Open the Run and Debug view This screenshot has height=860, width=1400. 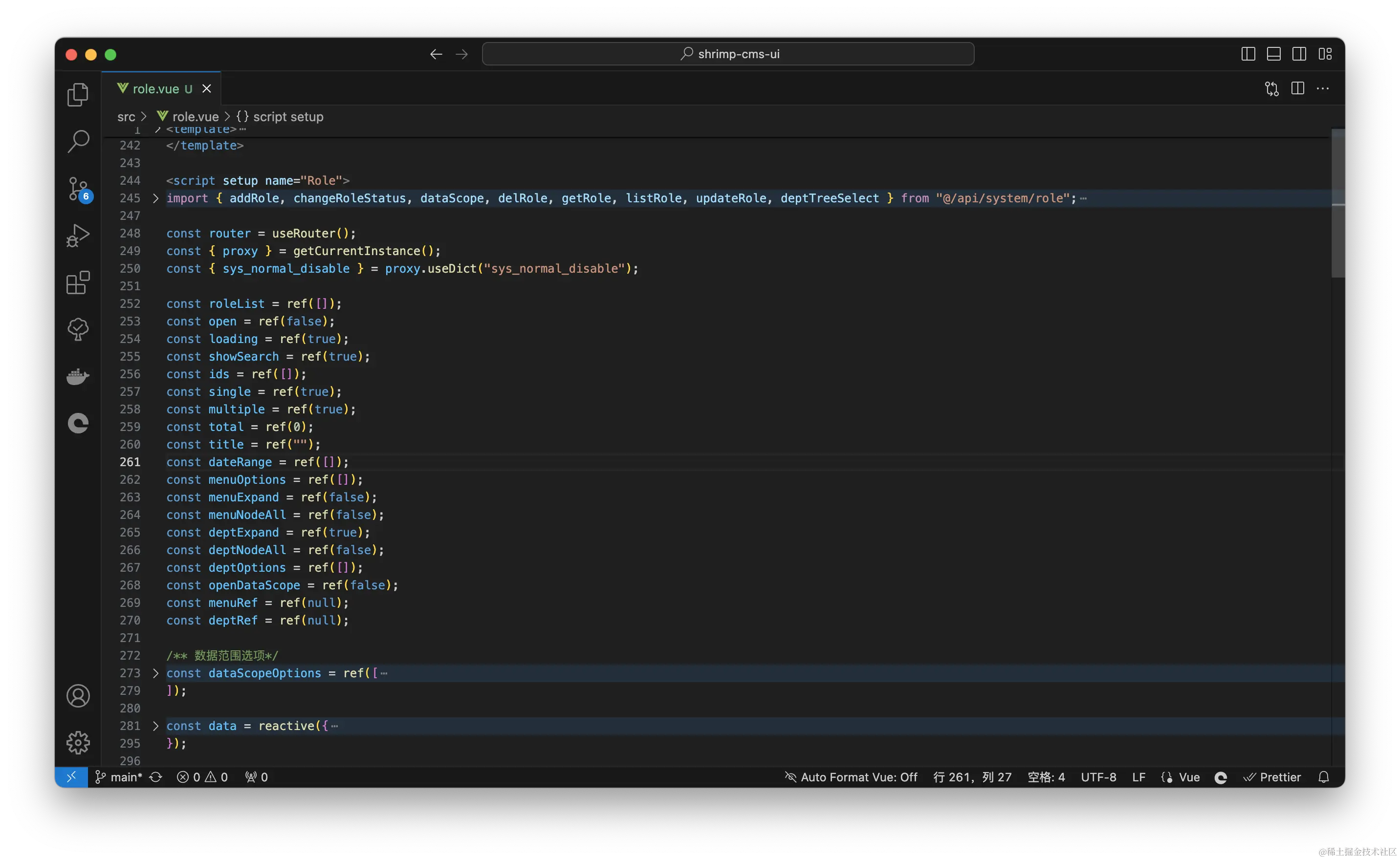coord(78,235)
